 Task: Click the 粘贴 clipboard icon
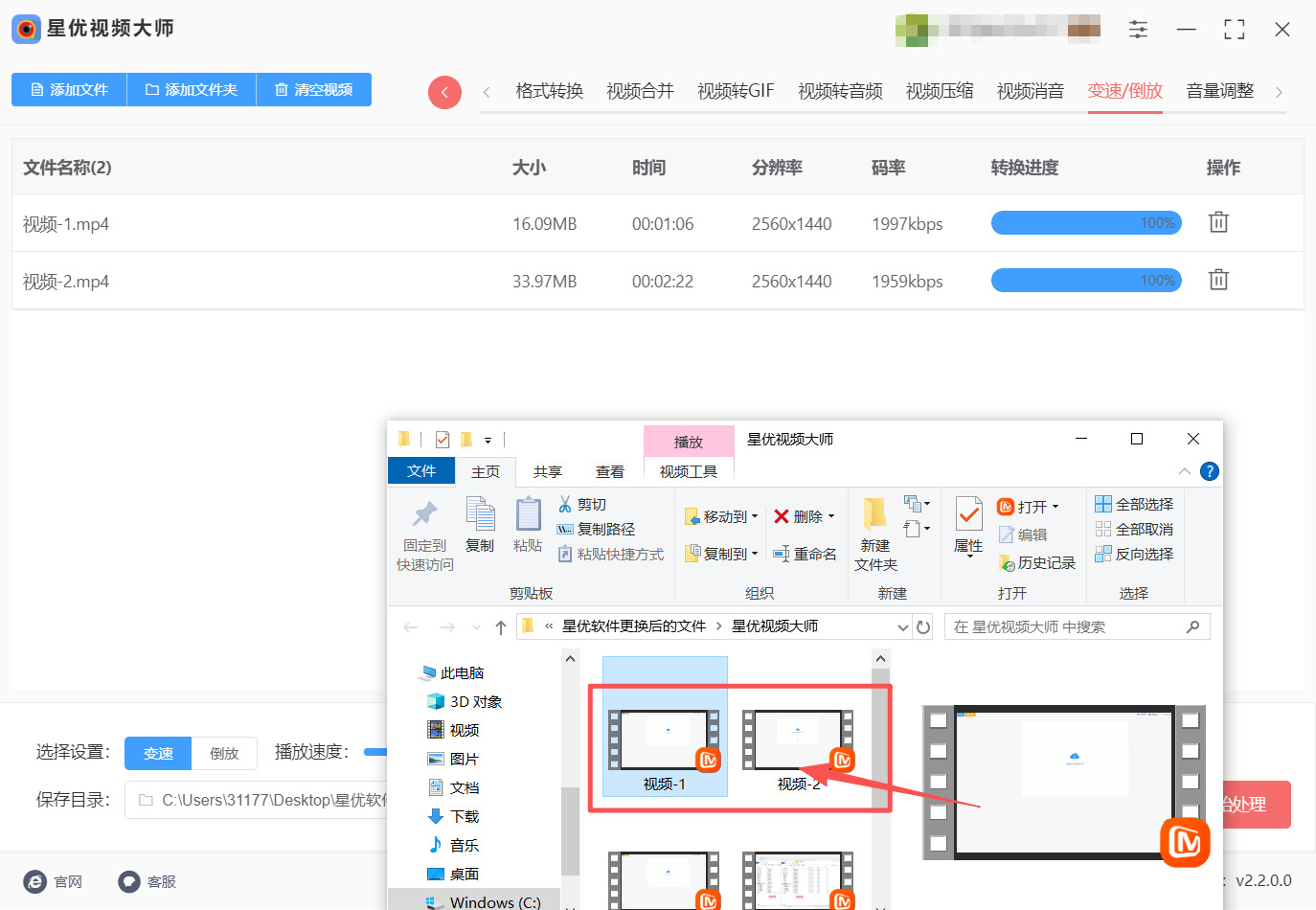528,513
